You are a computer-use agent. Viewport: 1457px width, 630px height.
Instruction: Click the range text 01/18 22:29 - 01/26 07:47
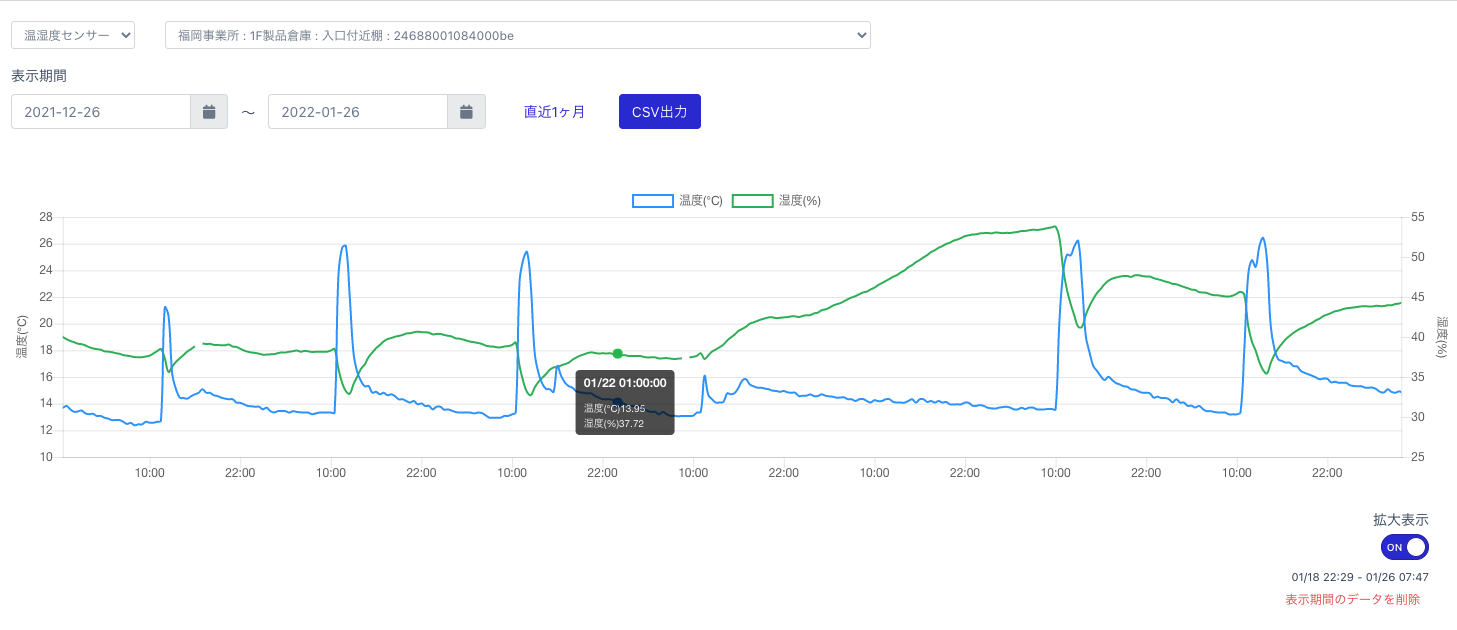[1360, 577]
